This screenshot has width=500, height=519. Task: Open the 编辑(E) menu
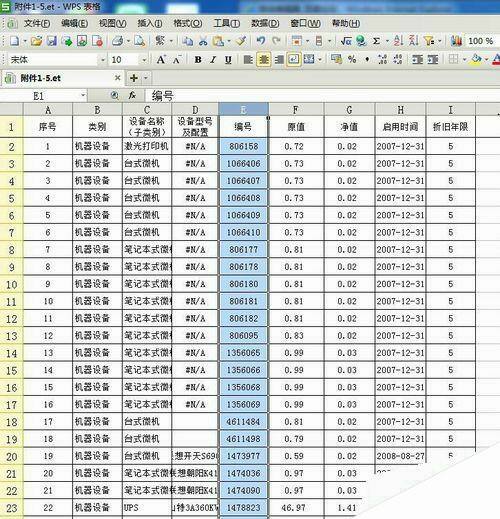pyautogui.click(x=75, y=23)
